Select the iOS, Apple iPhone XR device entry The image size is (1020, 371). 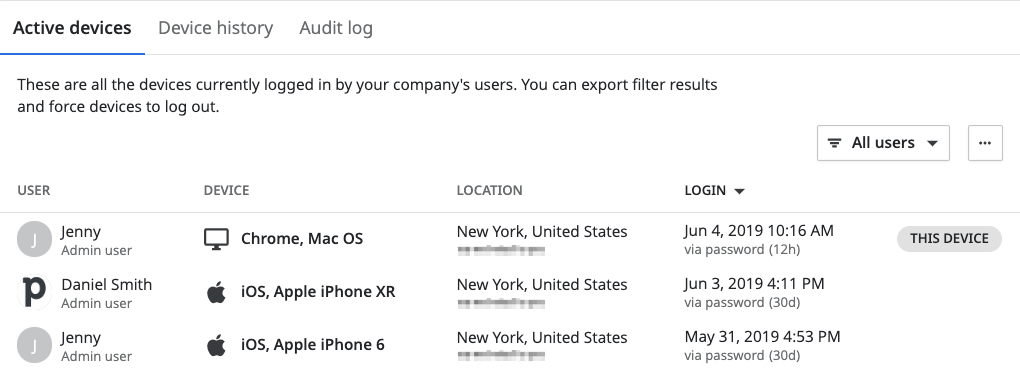pos(318,292)
